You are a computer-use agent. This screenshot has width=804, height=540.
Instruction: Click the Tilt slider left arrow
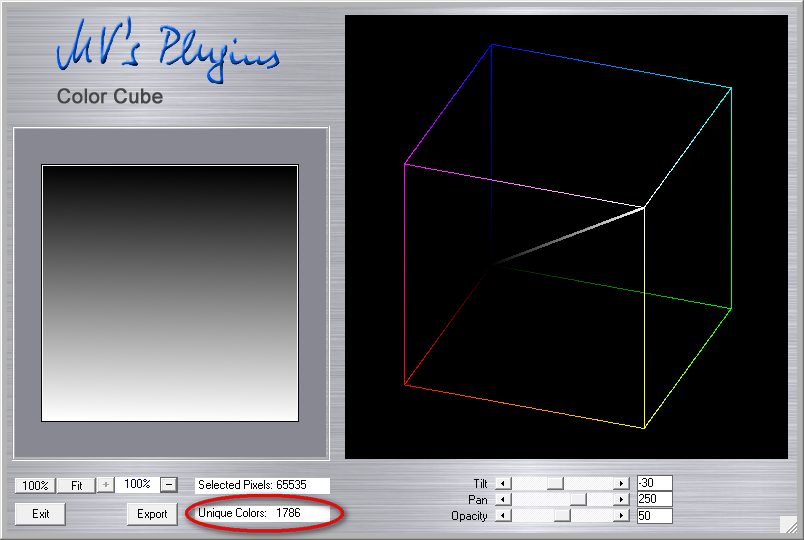(503, 483)
